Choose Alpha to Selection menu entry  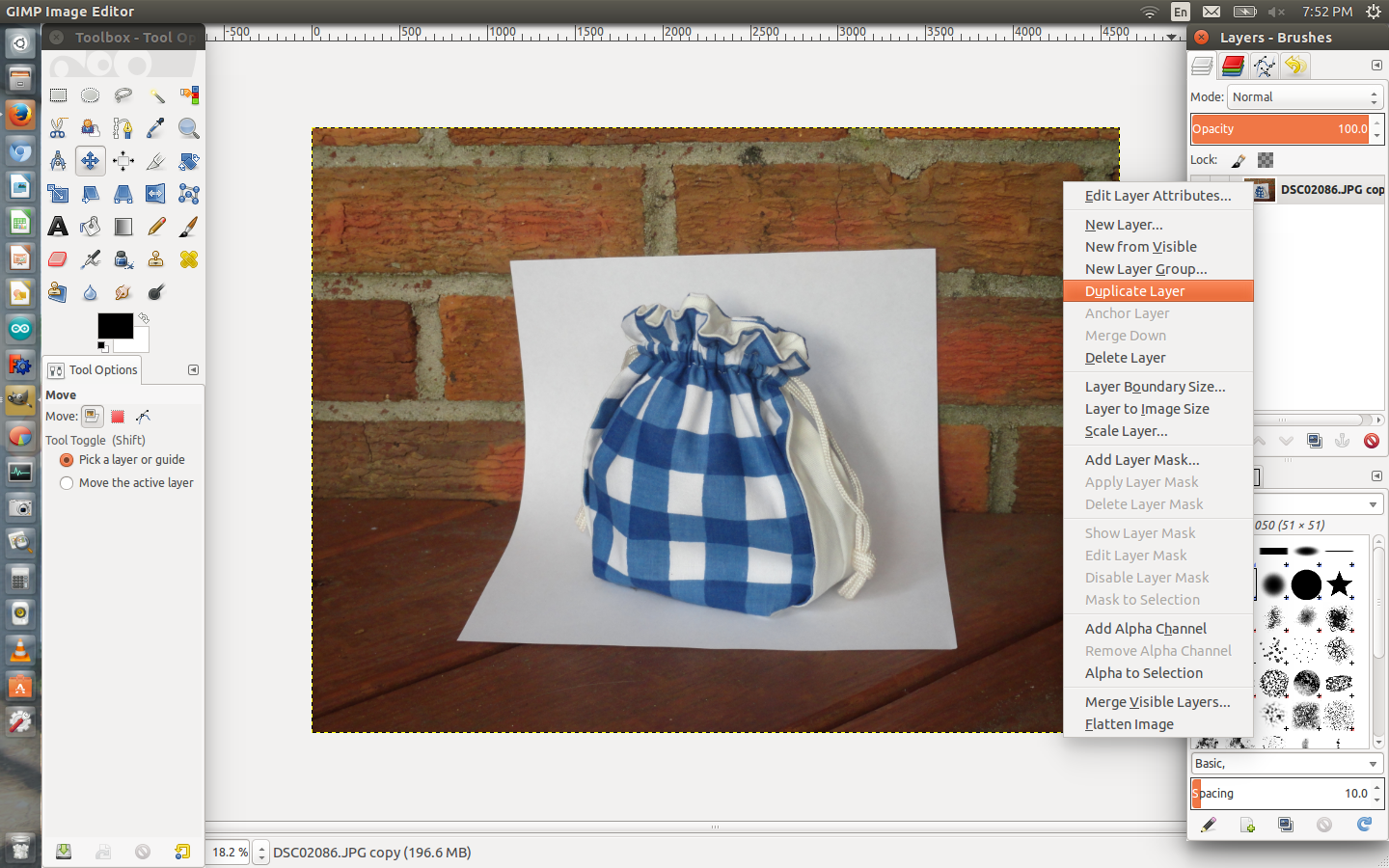(x=1157, y=673)
